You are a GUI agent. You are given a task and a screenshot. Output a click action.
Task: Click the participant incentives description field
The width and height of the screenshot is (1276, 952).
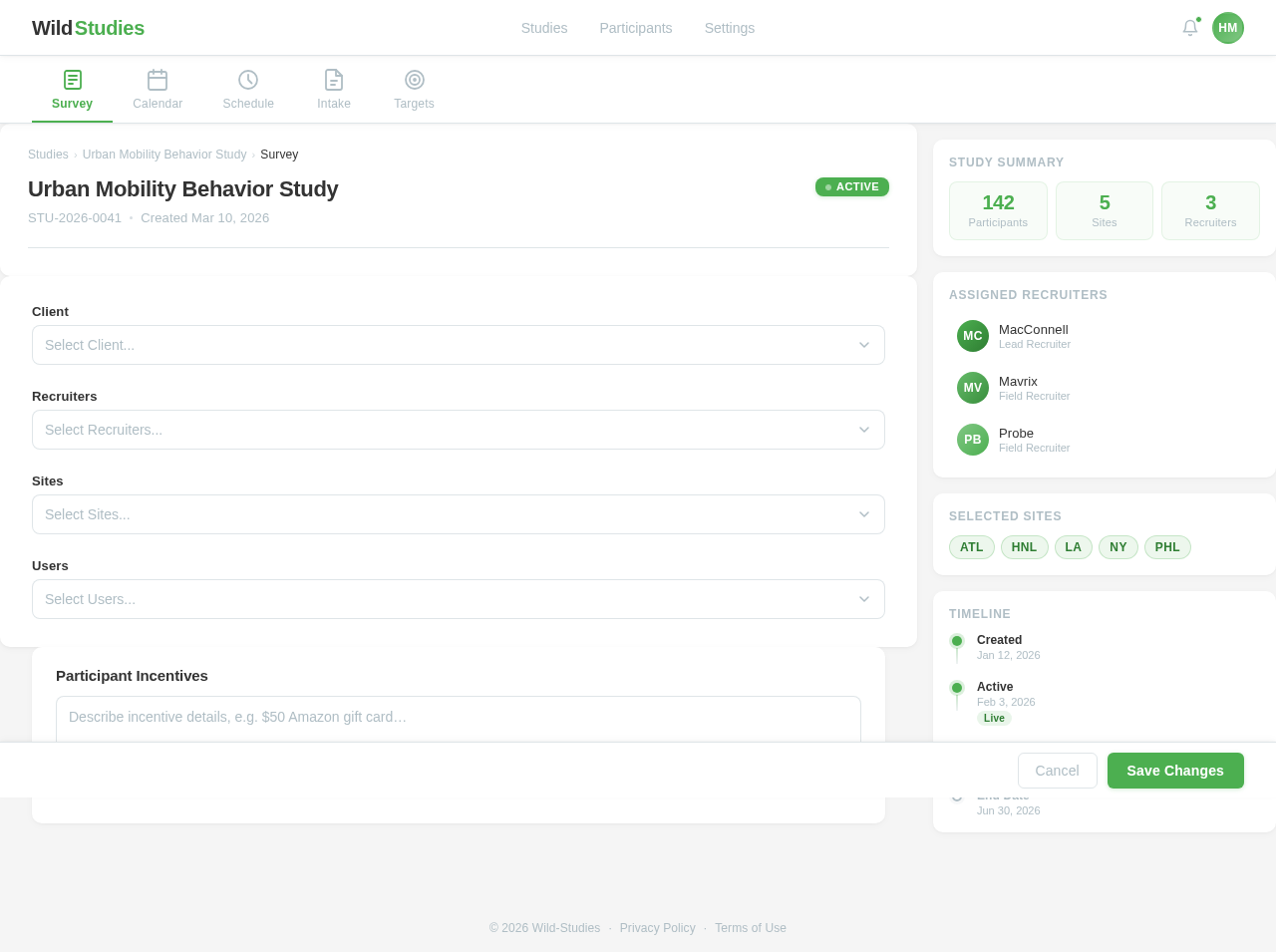click(458, 716)
